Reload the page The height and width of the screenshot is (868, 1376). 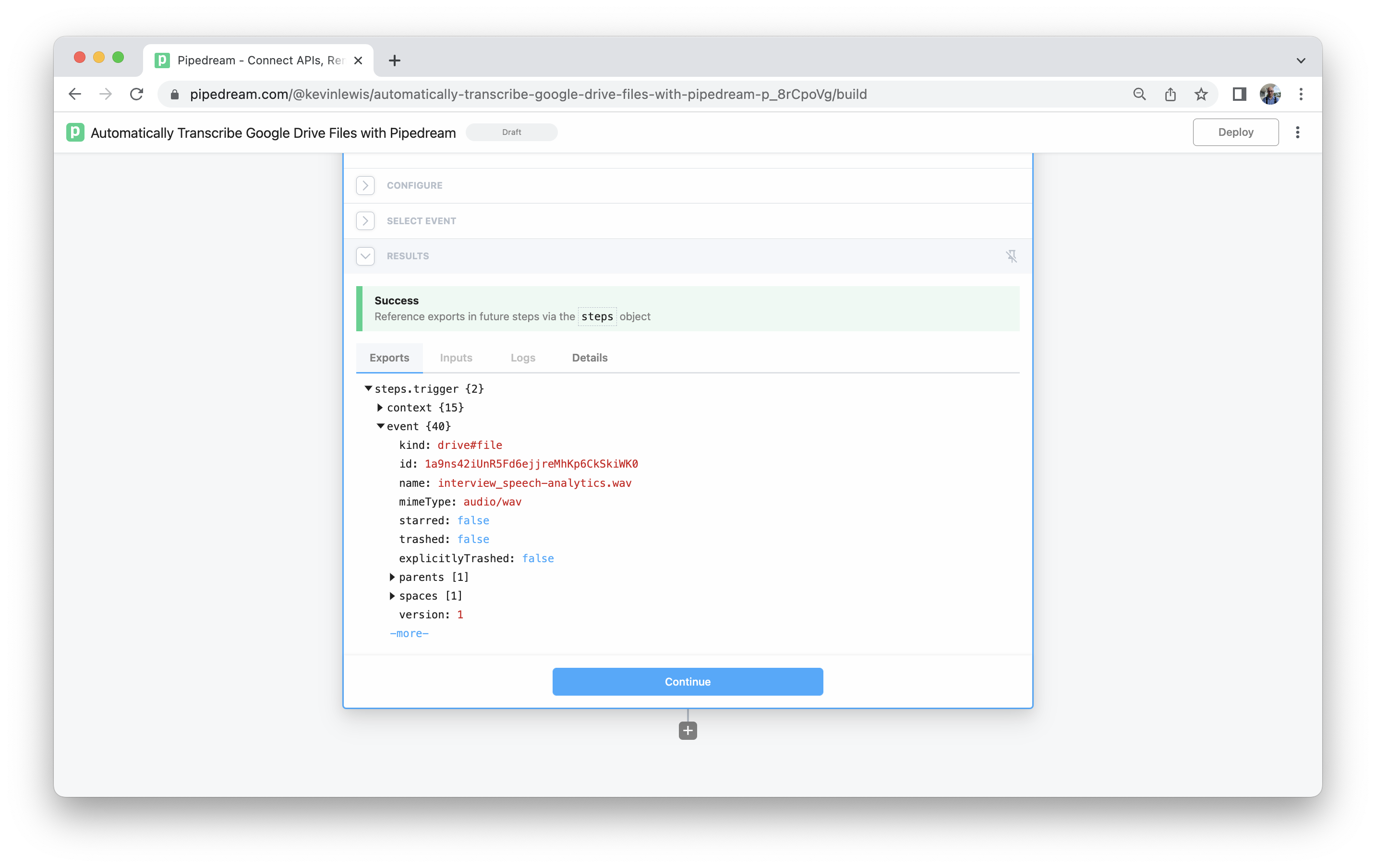pyautogui.click(x=136, y=94)
